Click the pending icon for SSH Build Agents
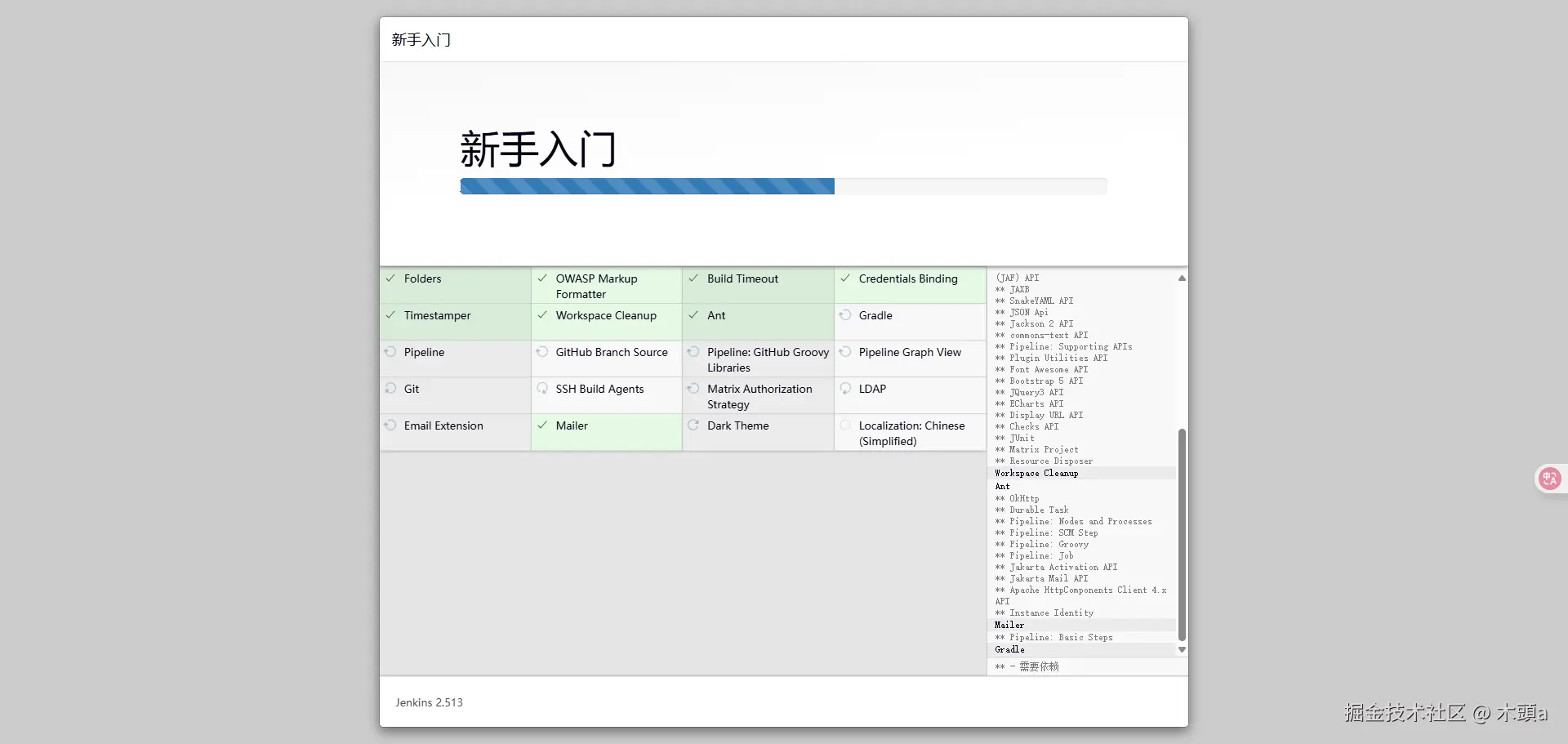1568x744 pixels. (x=542, y=389)
